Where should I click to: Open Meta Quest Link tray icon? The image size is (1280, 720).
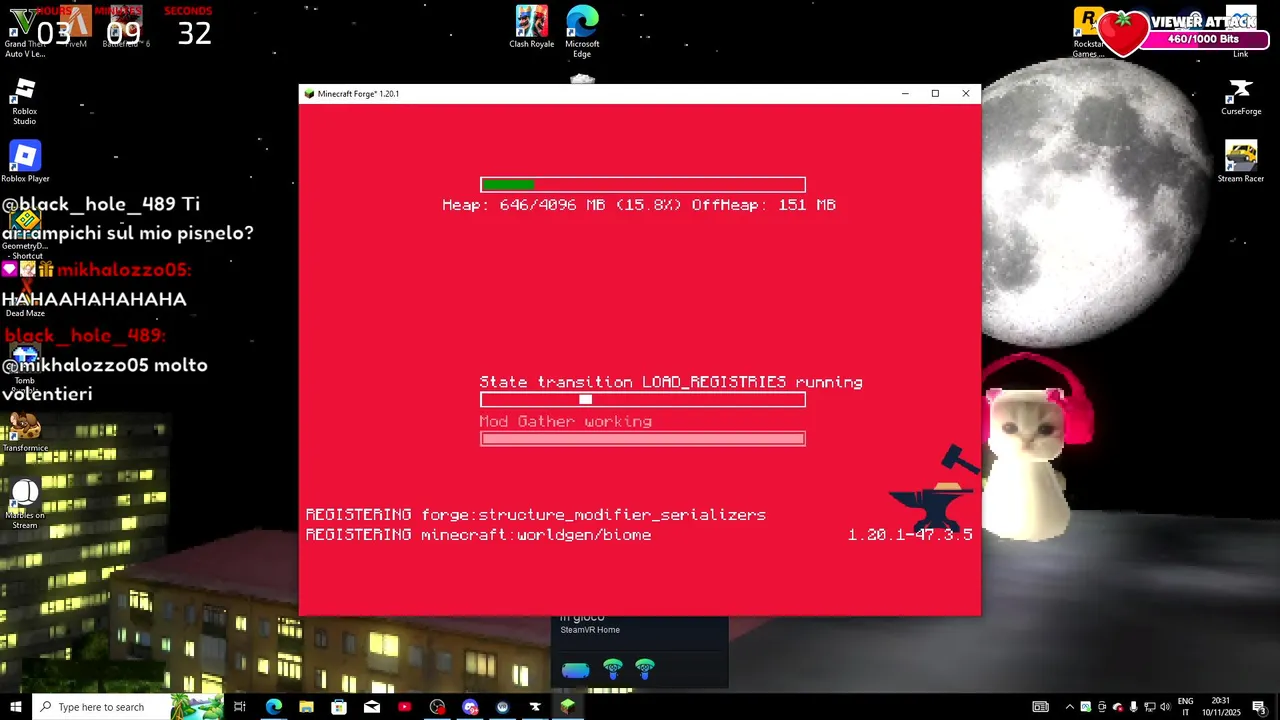pos(1085,707)
